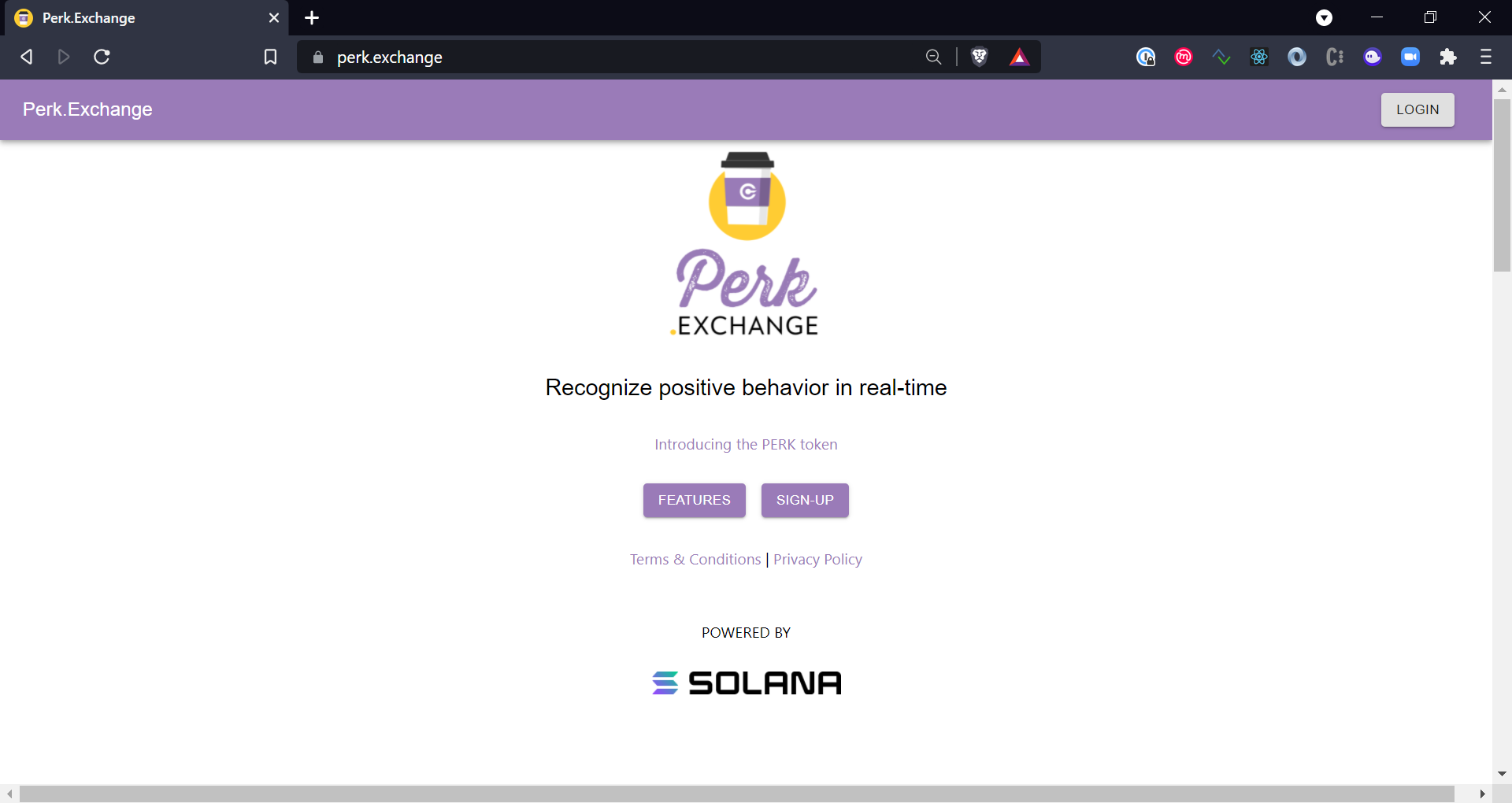The width and height of the screenshot is (1512, 803).
Task: Open the Privacy Policy link
Action: 817,560
